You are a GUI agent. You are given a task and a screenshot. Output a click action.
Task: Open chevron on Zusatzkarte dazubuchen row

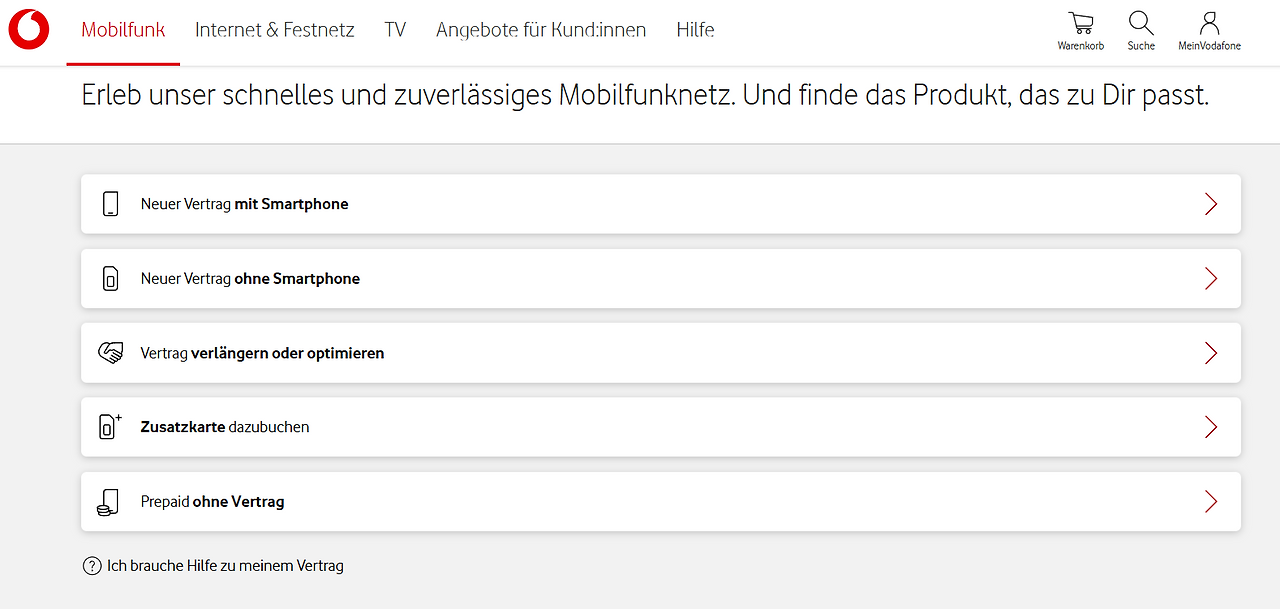tap(1211, 427)
